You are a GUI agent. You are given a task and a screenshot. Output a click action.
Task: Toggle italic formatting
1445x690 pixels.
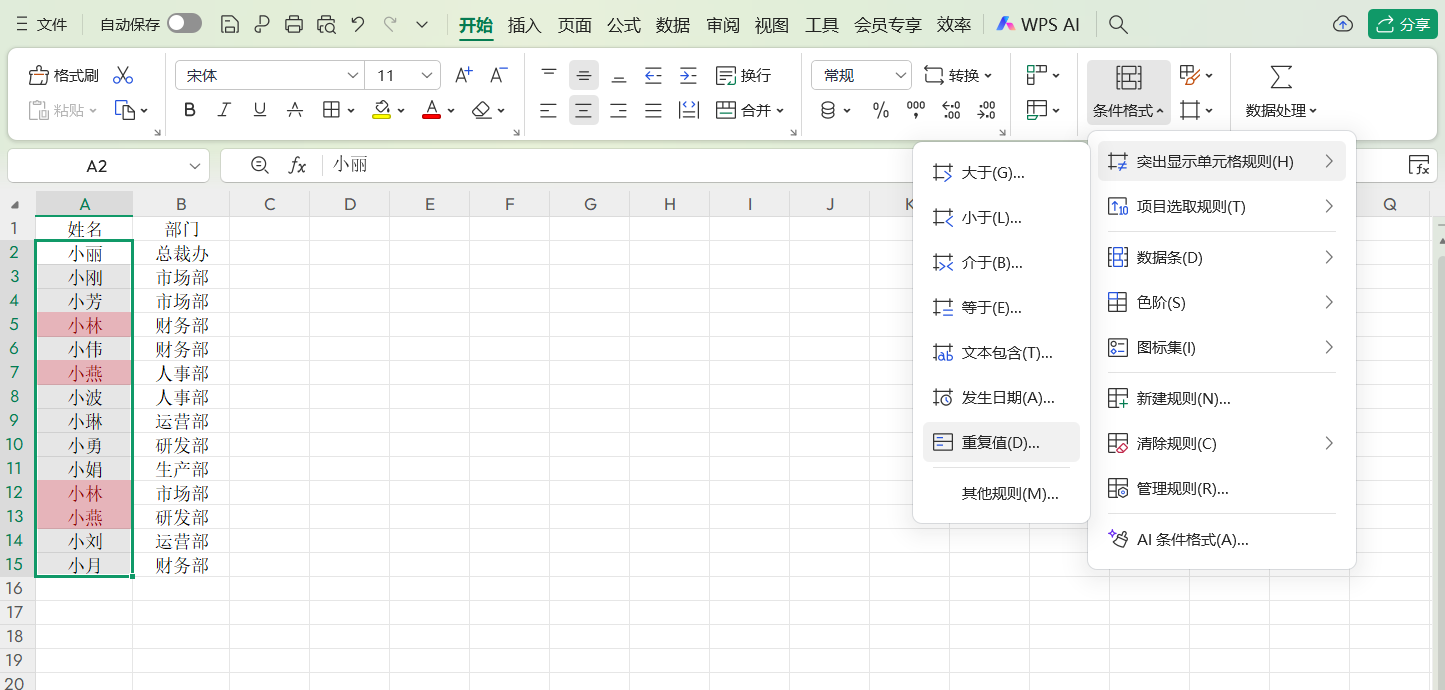(224, 110)
